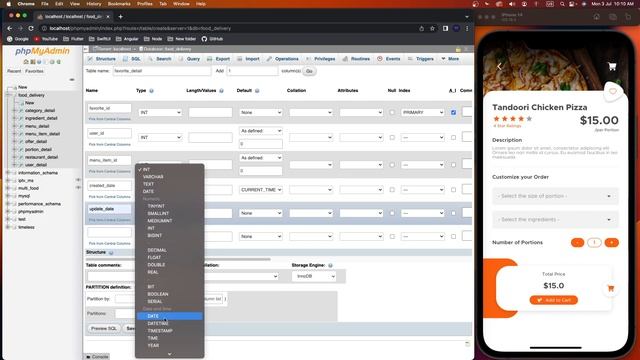This screenshot has width=640, height=360.
Task: Click Type column help icon
Action: (x=151, y=91)
